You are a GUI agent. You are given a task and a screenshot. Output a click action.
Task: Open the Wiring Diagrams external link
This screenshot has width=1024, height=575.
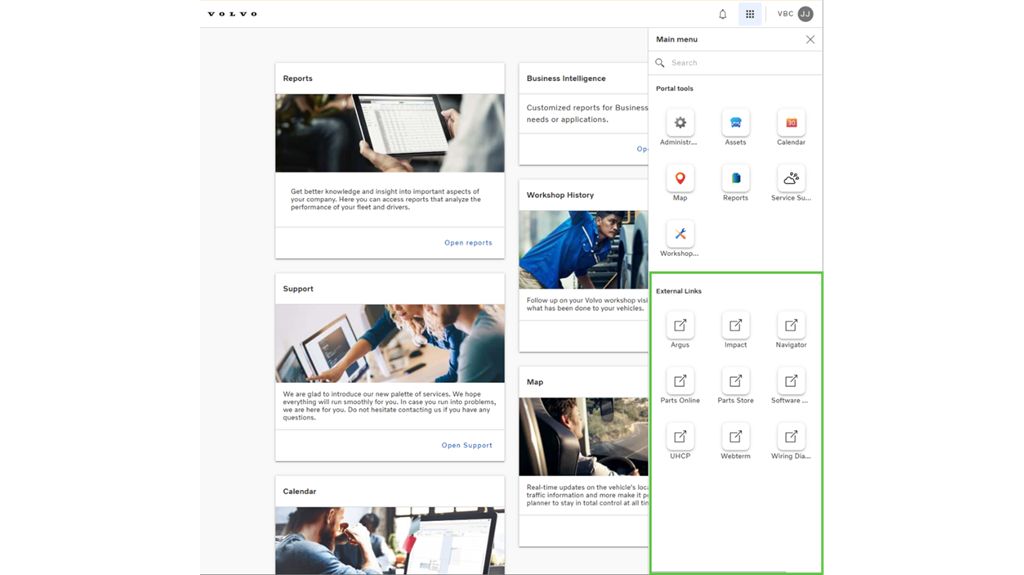coord(791,437)
